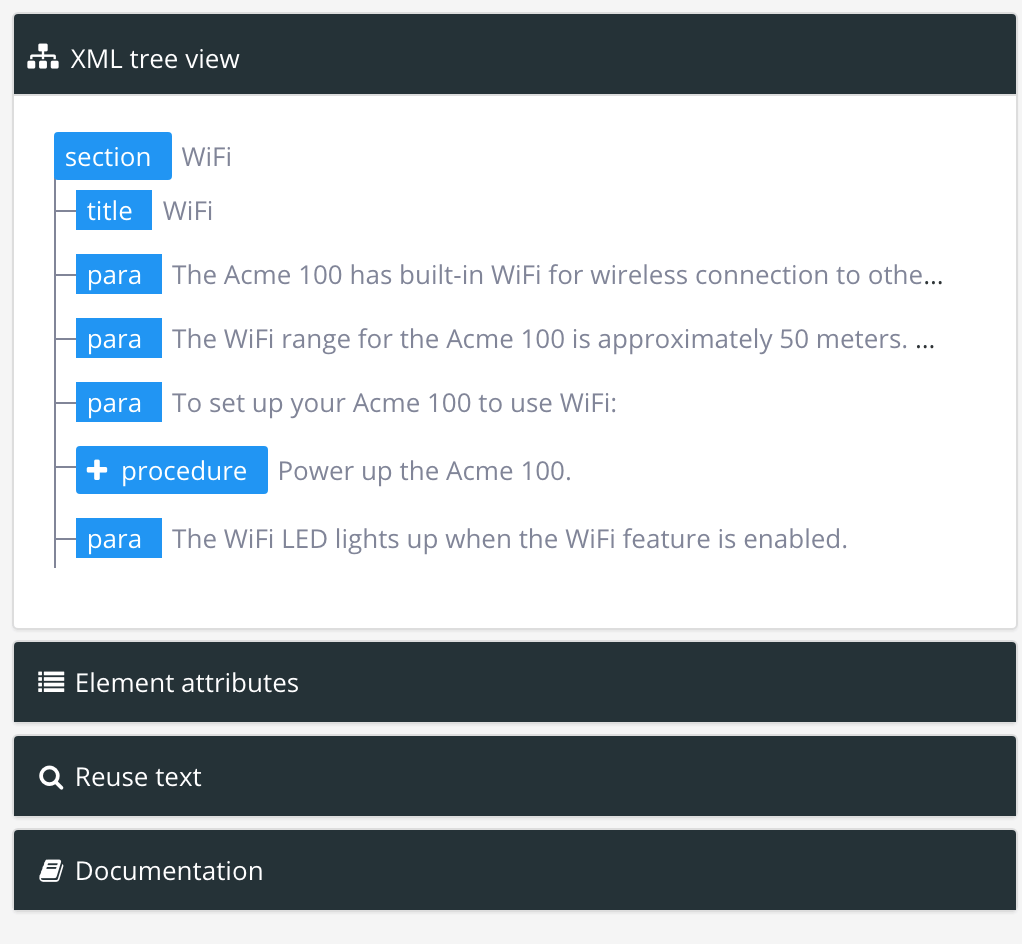Open the Reuse text panel
The height and width of the screenshot is (944, 1022).
click(140, 776)
